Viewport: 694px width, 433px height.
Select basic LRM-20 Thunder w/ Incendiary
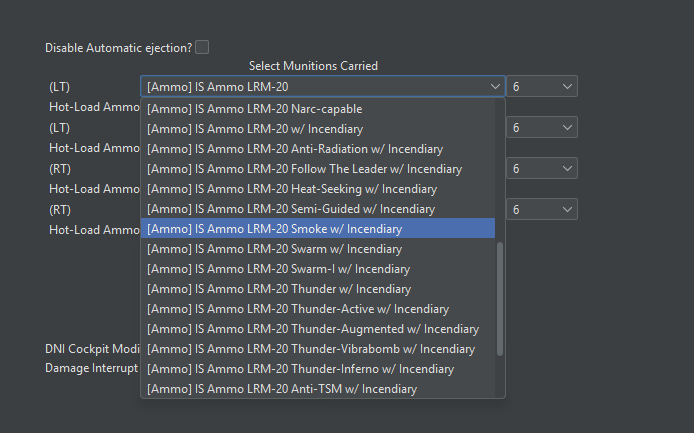[278, 289]
